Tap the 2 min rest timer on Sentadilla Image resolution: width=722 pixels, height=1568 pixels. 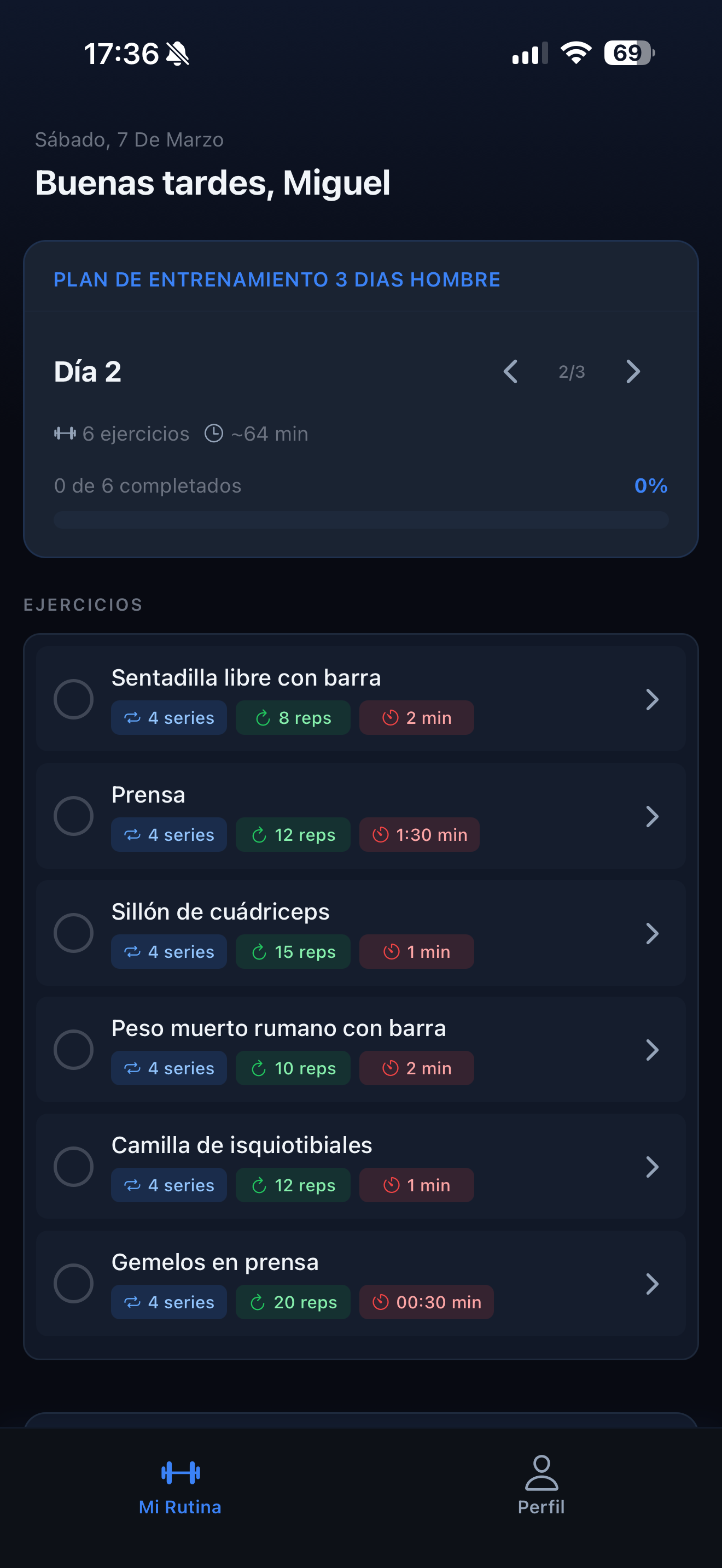[416, 718]
